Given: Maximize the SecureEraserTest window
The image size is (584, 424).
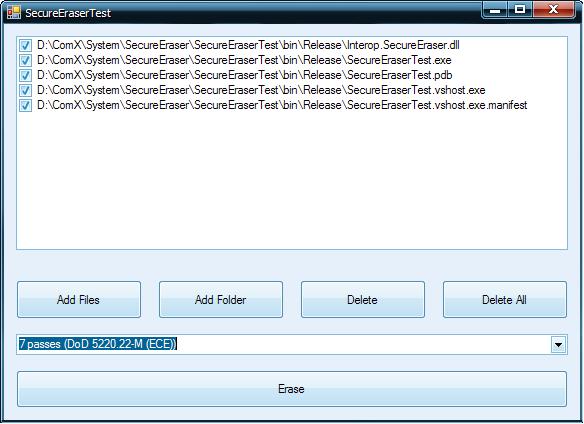Looking at the screenshot, I should [x=520, y=10].
